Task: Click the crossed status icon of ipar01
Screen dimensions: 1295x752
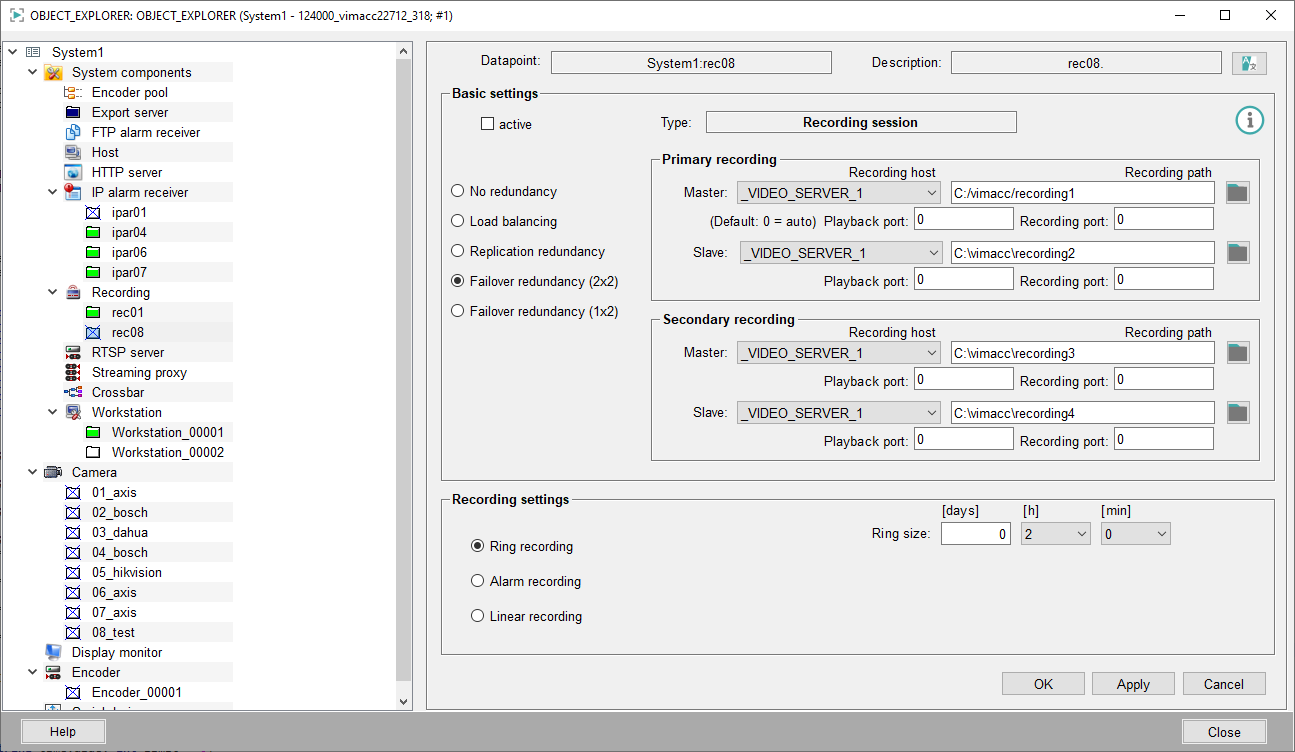Action: [93, 212]
